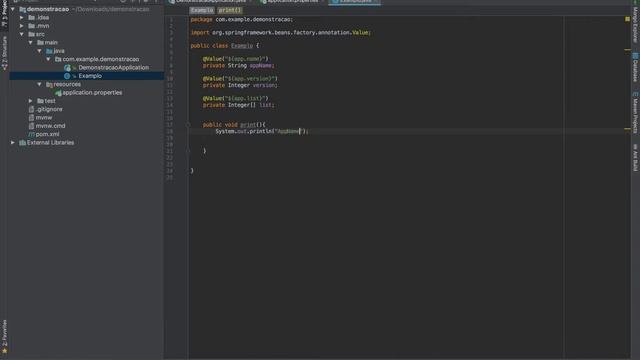The height and width of the screenshot is (360, 640).
Task: Collapse the src folder
Action: pos(22,34)
